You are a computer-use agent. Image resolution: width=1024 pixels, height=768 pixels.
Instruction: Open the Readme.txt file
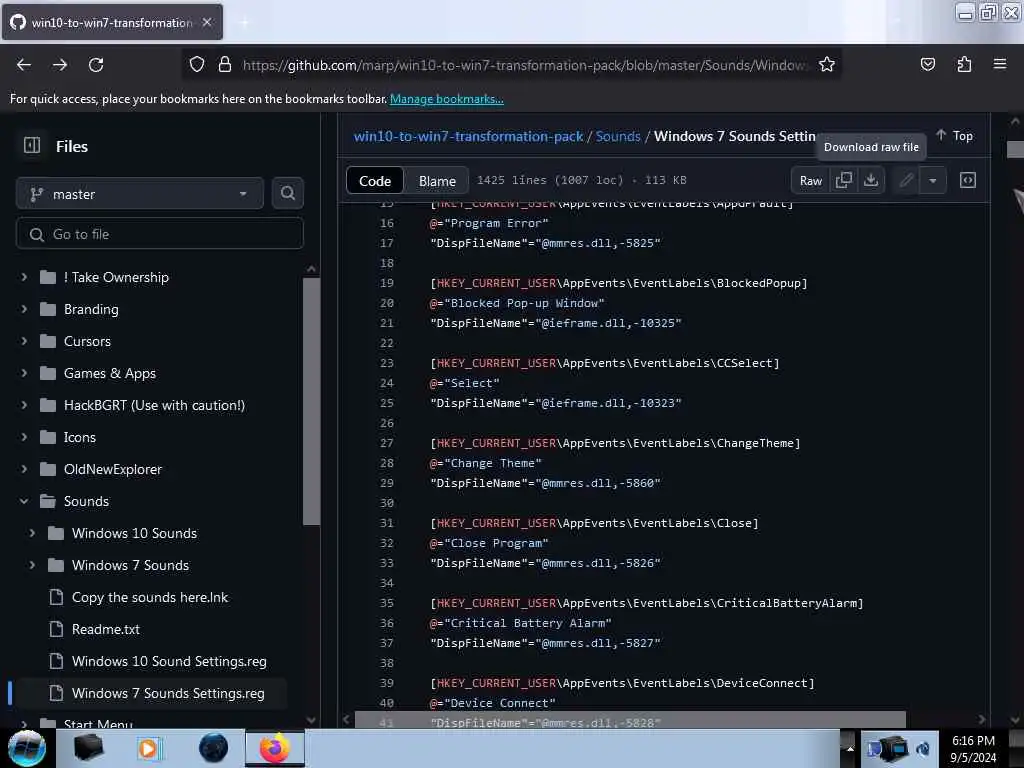point(105,629)
